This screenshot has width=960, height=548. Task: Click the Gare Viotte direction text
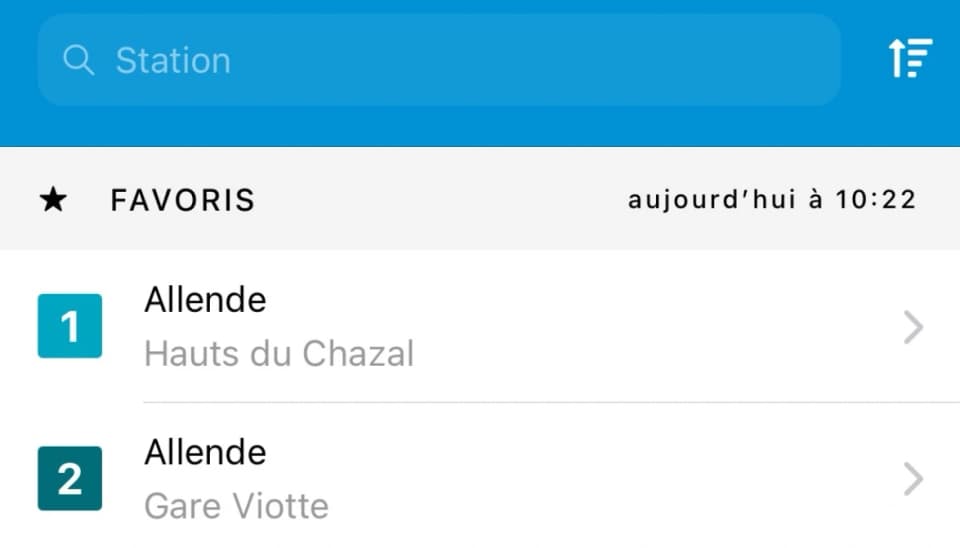tap(236, 506)
